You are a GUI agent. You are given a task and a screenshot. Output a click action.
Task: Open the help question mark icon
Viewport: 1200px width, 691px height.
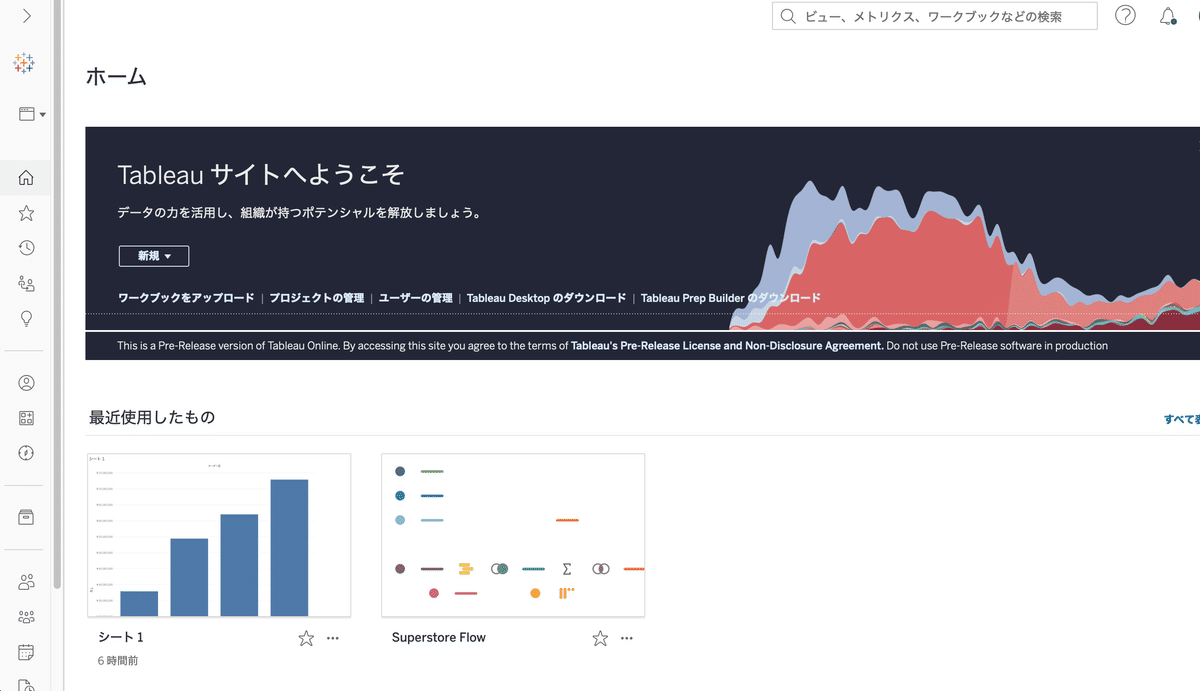pos(1125,16)
